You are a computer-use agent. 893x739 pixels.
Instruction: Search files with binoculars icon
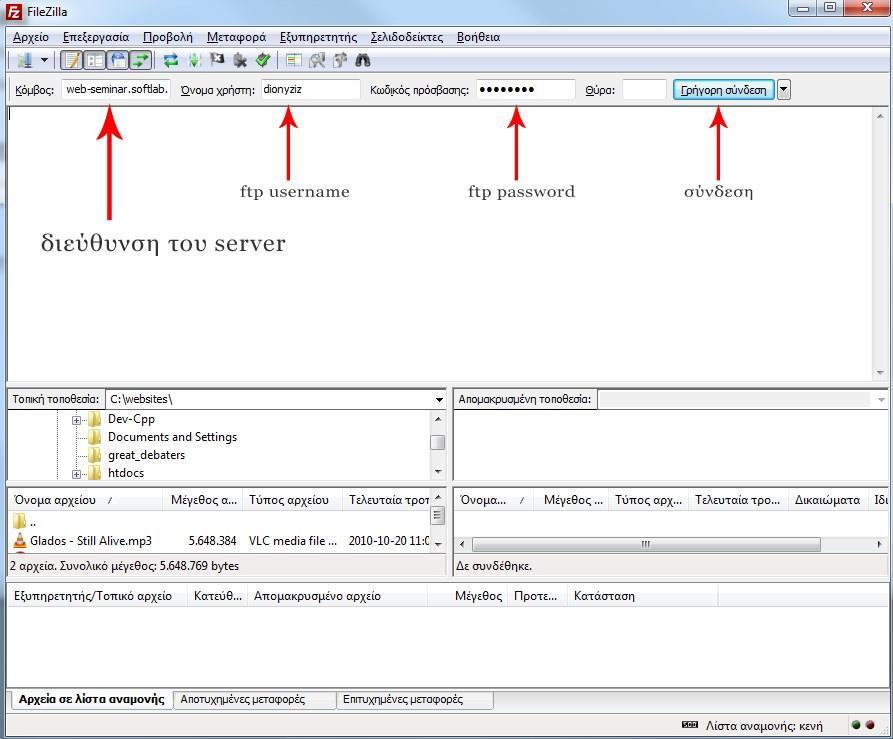tap(363, 60)
